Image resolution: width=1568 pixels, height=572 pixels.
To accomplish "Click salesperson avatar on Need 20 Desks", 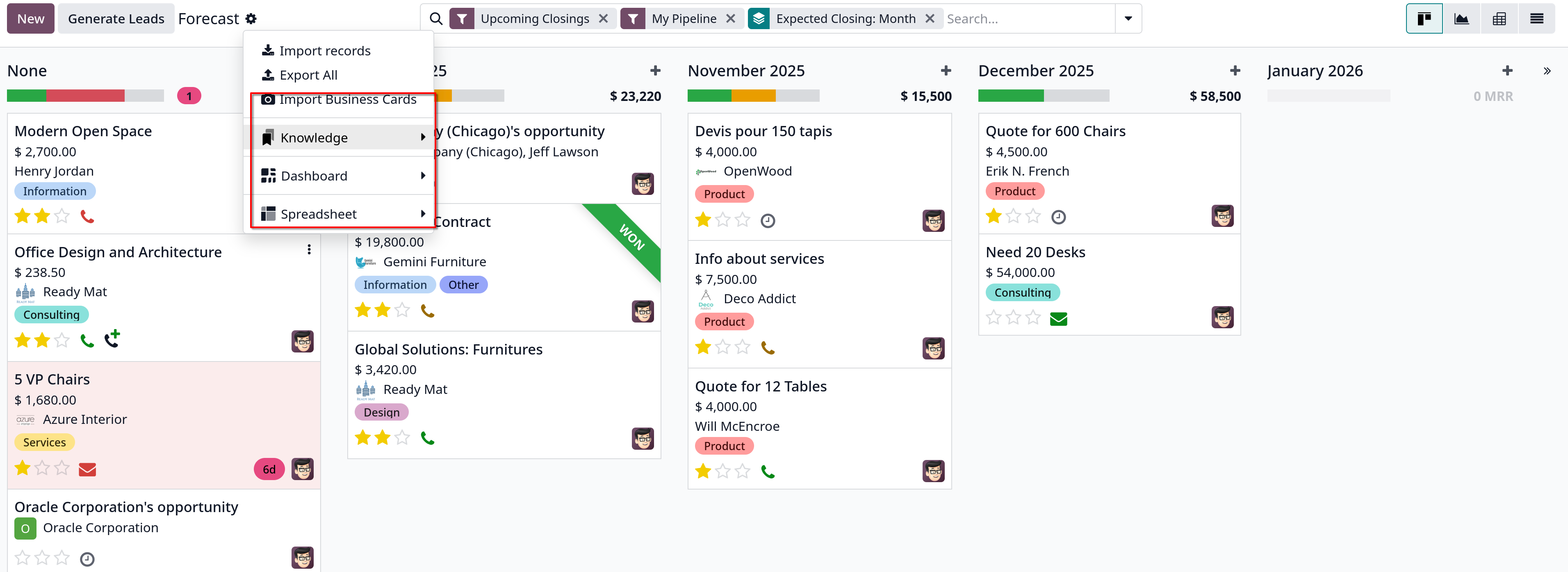I will pyautogui.click(x=1222, y=317).
